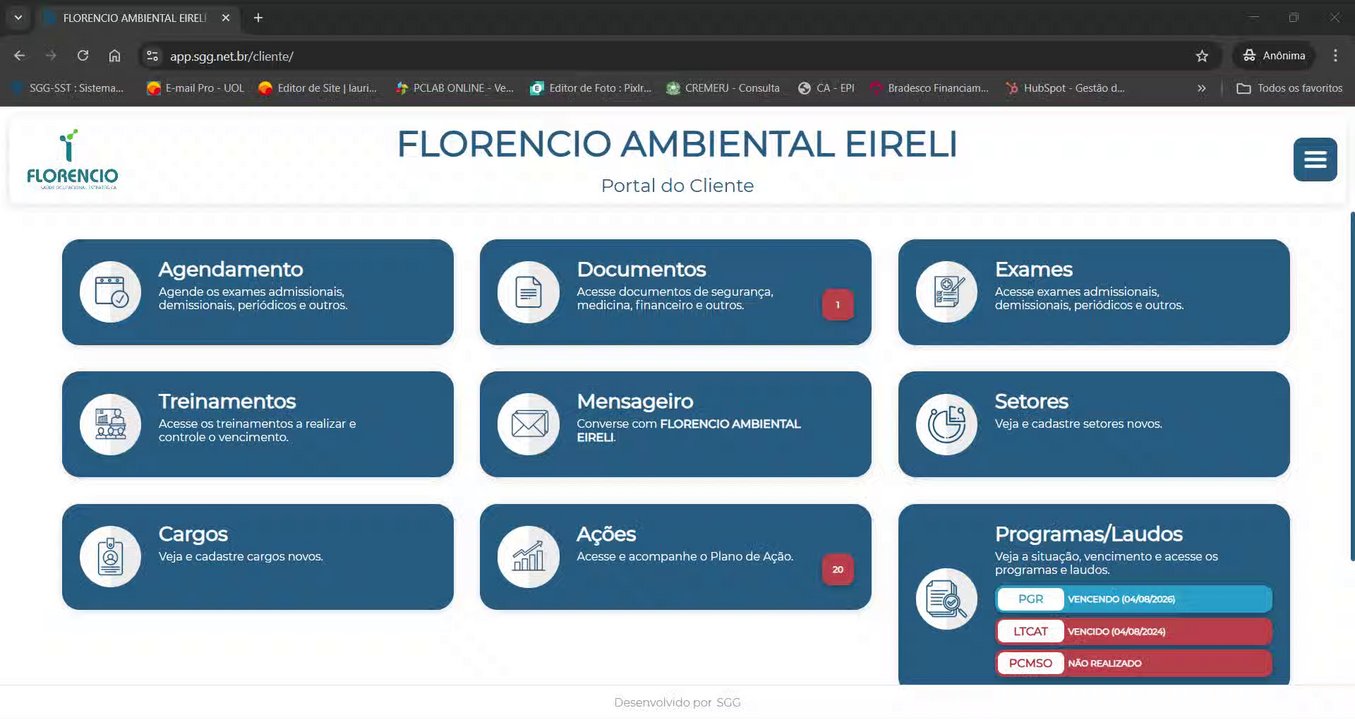Click the Agendamento calendar icon
The height and width of the screenshot is (720, 1355).
pos(111,292)
